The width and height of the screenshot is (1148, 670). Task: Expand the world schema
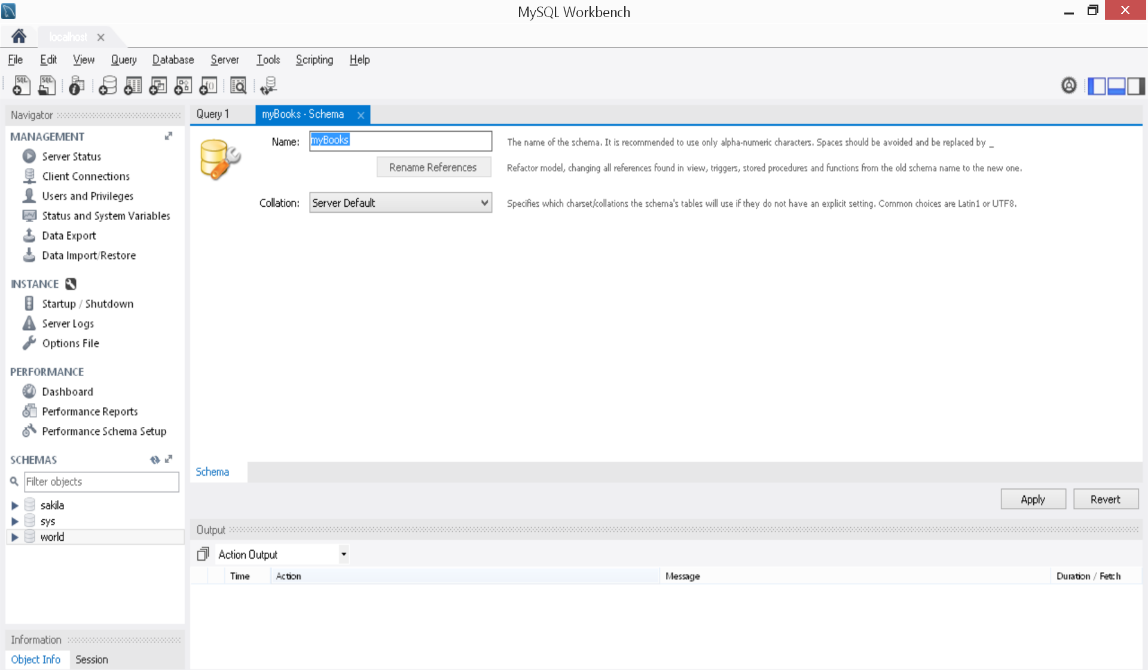click(x=15, y=537)
